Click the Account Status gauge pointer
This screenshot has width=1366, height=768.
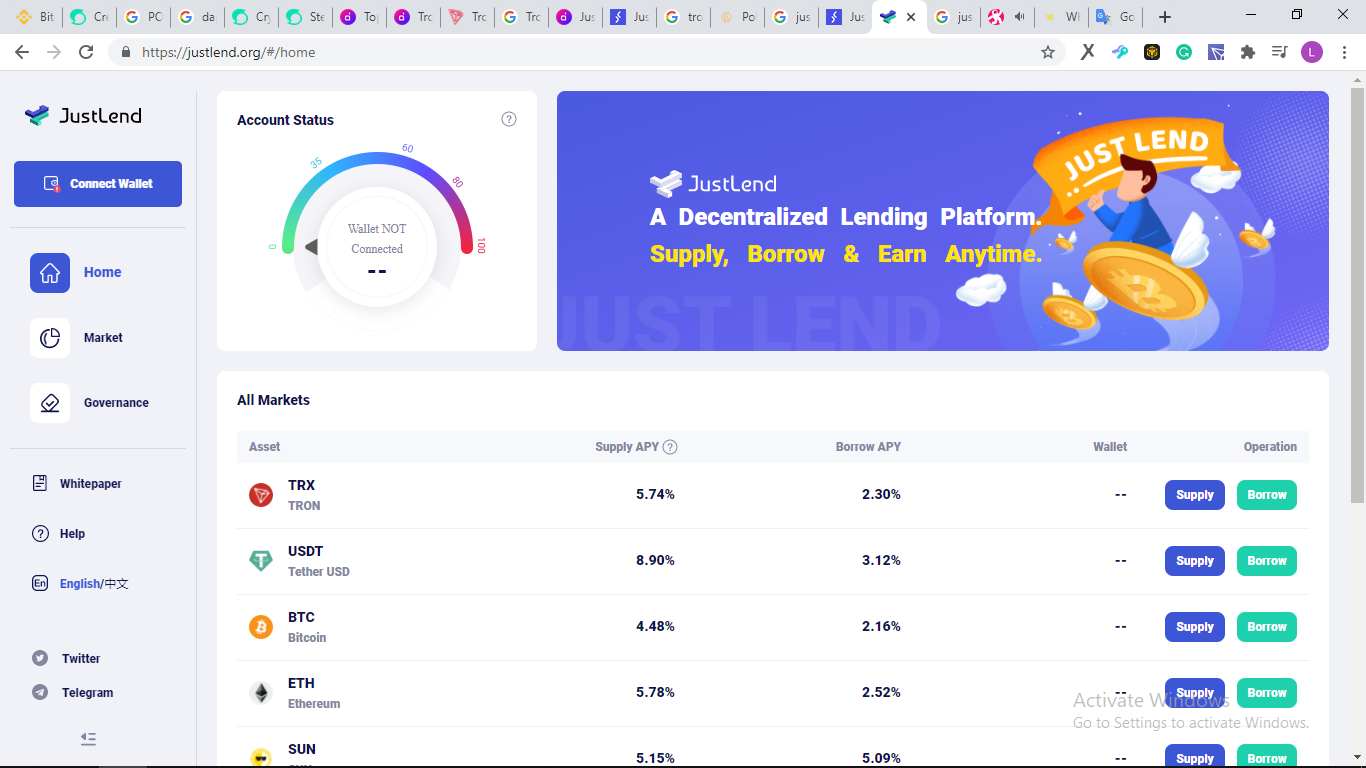(311, 247)
